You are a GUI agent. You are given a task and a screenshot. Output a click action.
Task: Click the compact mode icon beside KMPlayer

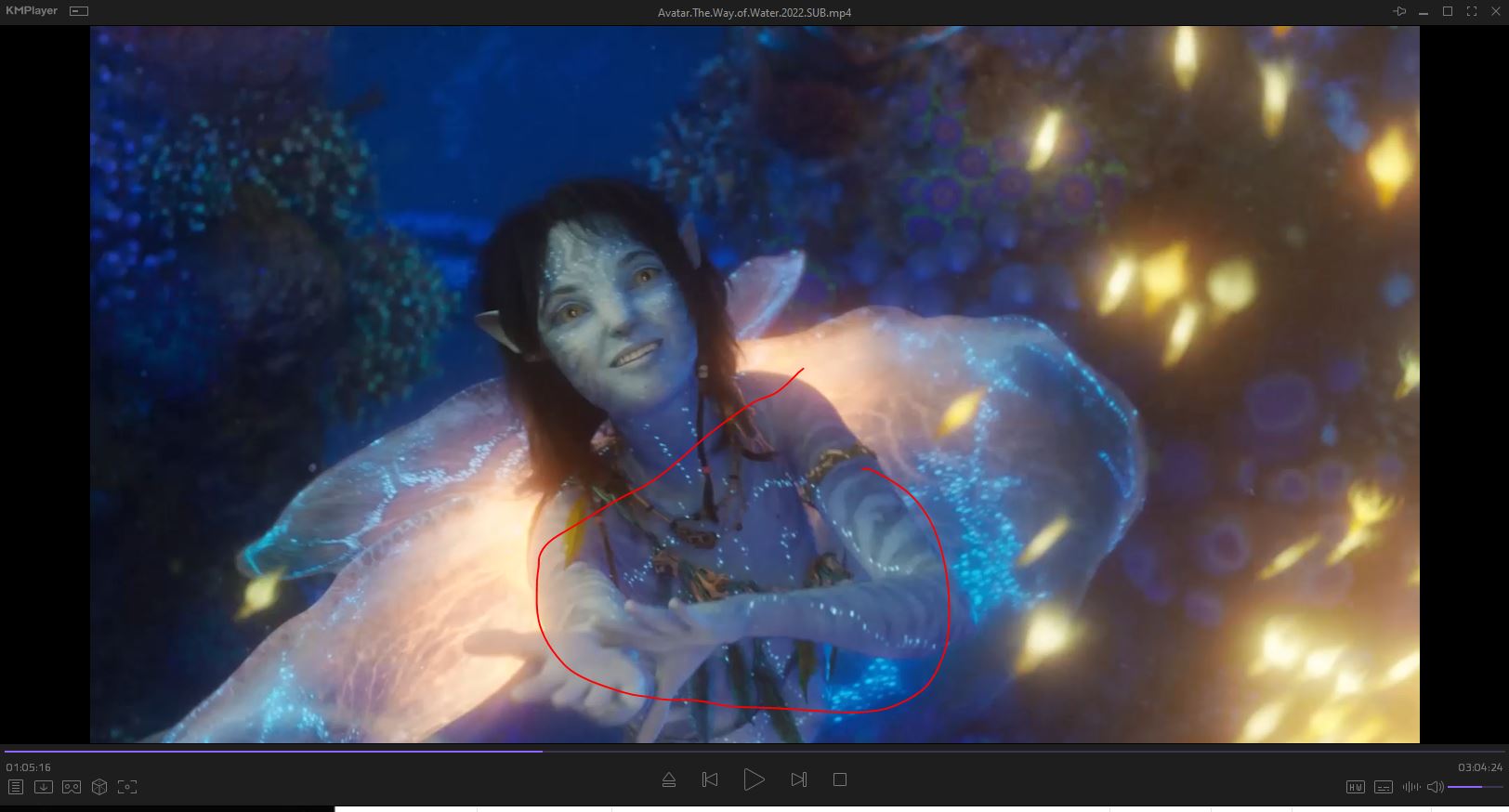click(79, 11)
